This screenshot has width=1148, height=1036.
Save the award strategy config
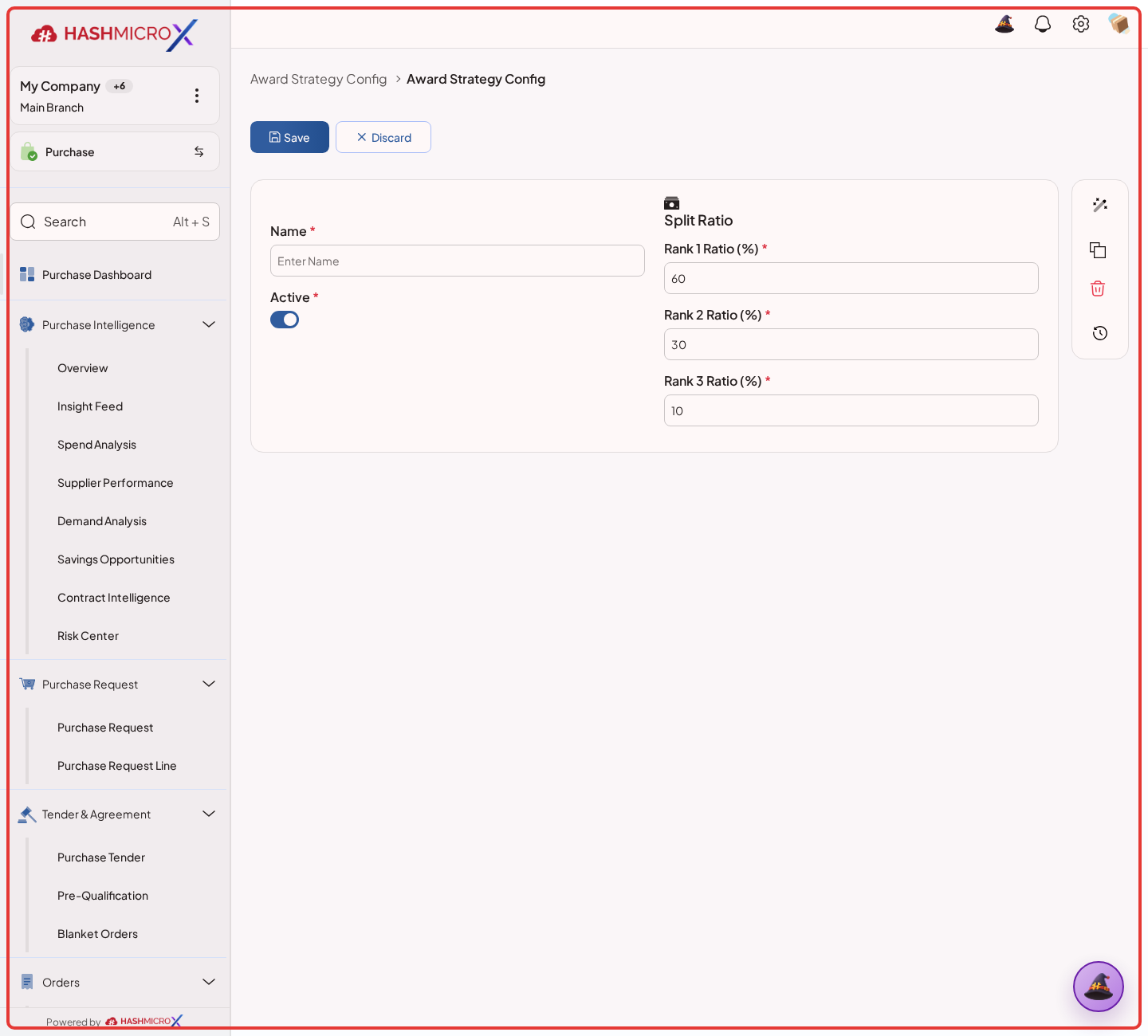pyautogui.click(x=289, y=137)
